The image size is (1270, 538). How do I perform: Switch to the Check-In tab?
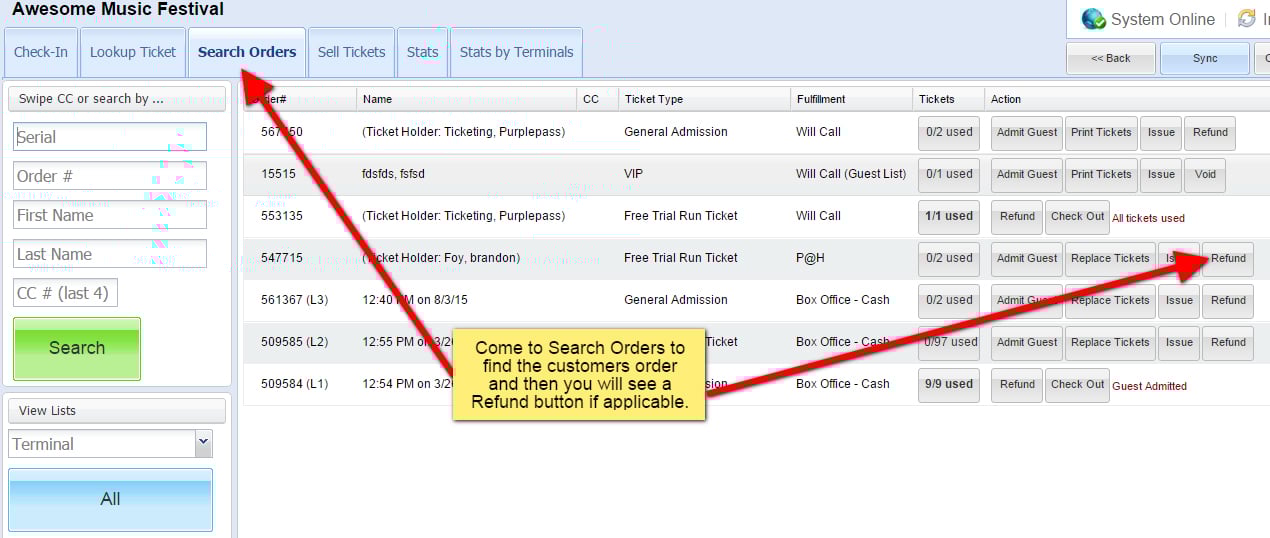pyautogui.click(x=41, y=52)
